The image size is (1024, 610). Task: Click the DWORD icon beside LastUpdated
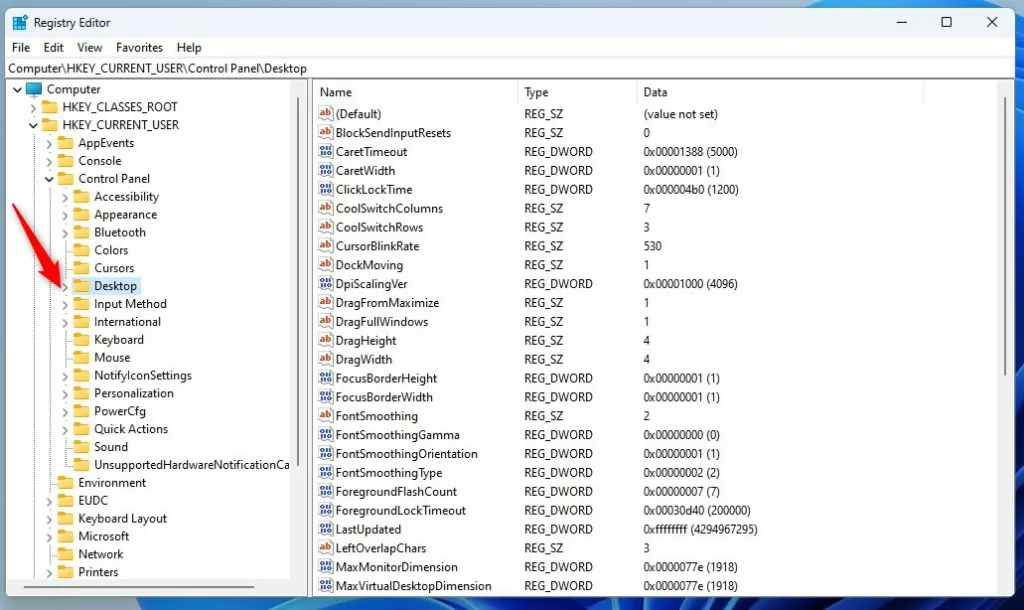pos(325,529)
